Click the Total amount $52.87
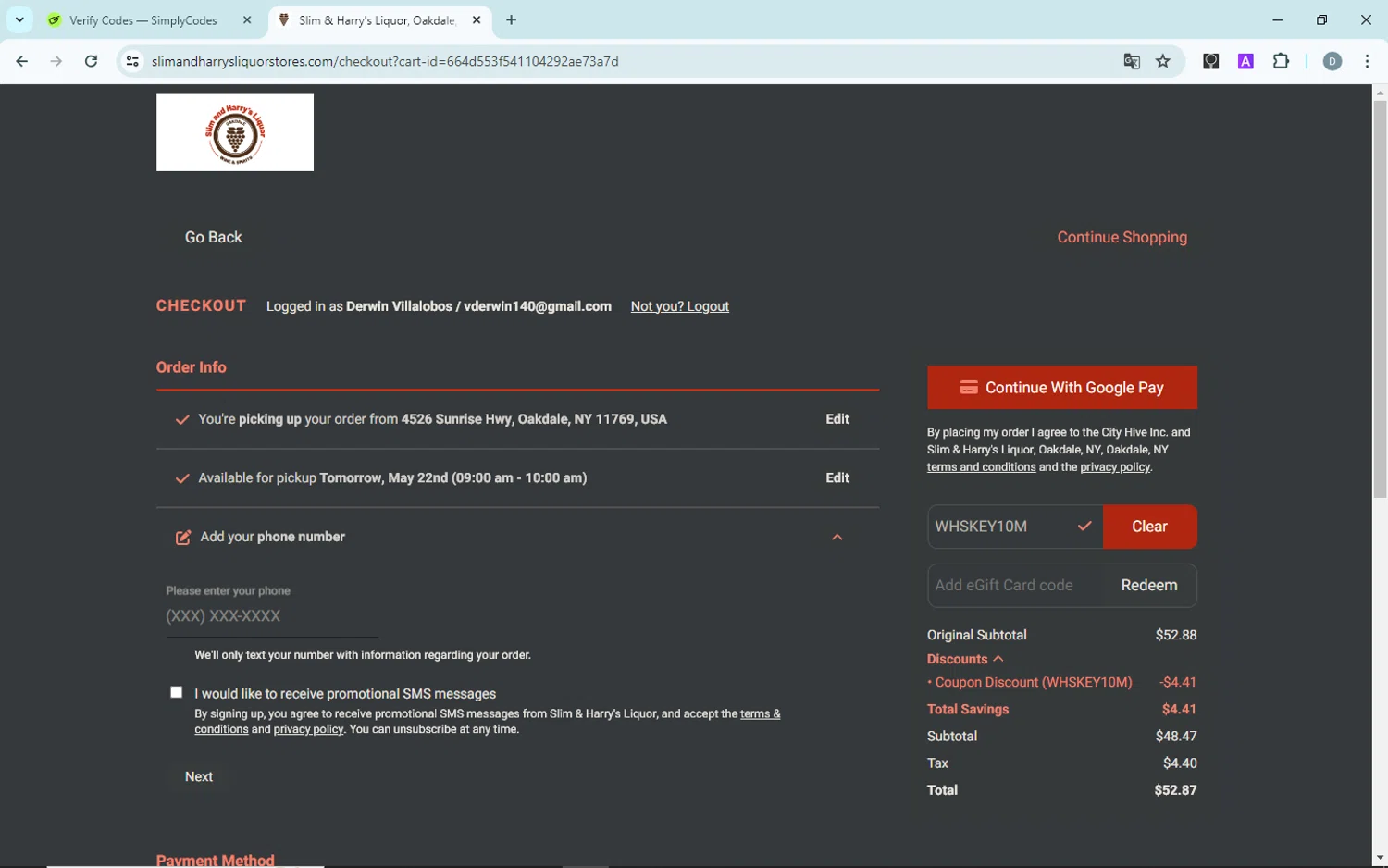Image resolution: width=1388 pixels, height=868 pixels. pyautogui.click(x=1175, y=790)
